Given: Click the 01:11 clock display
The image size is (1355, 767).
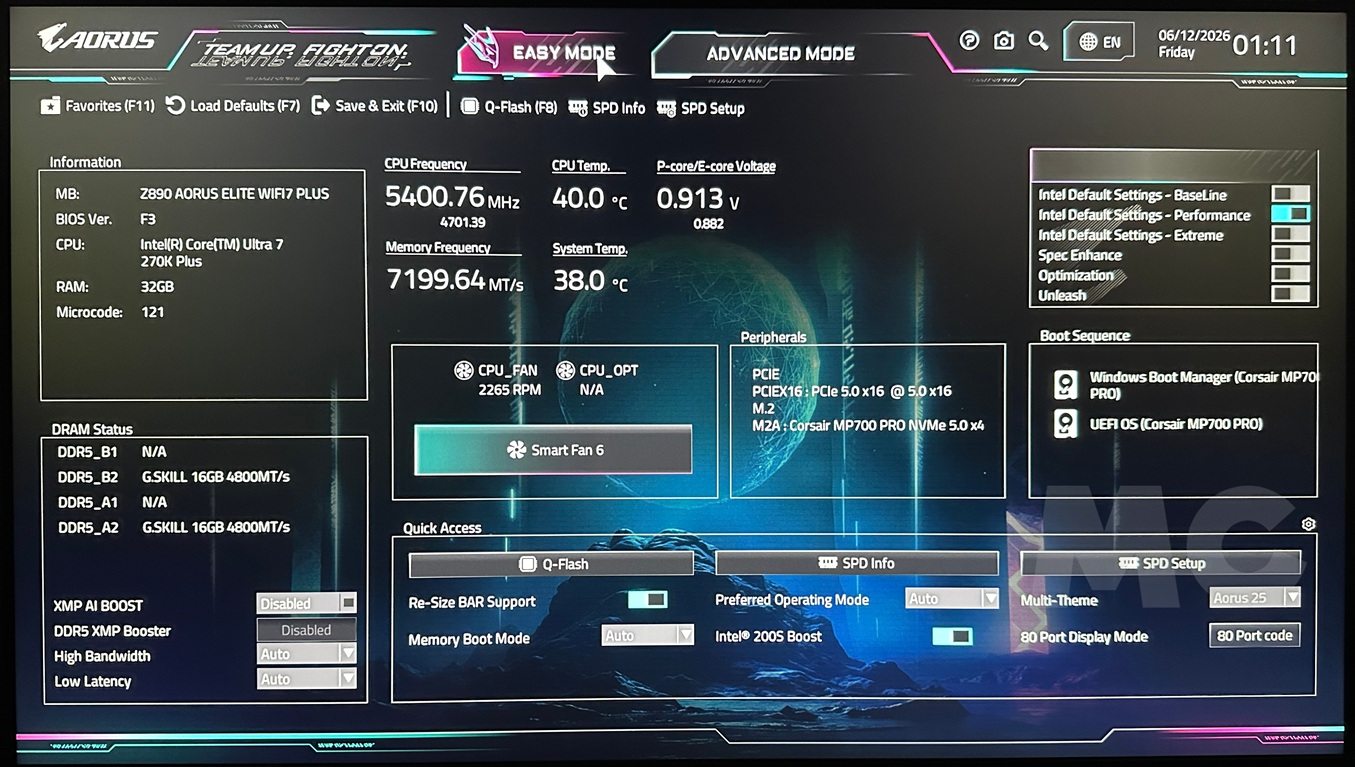Looking at the screenshot, I should (1265, 45).
